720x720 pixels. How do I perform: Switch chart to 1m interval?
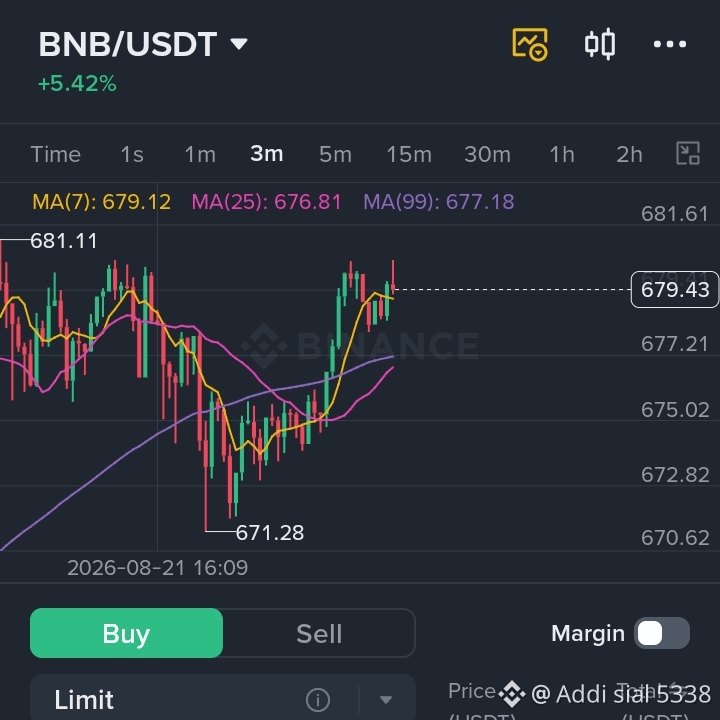click(x=200, y=154)
